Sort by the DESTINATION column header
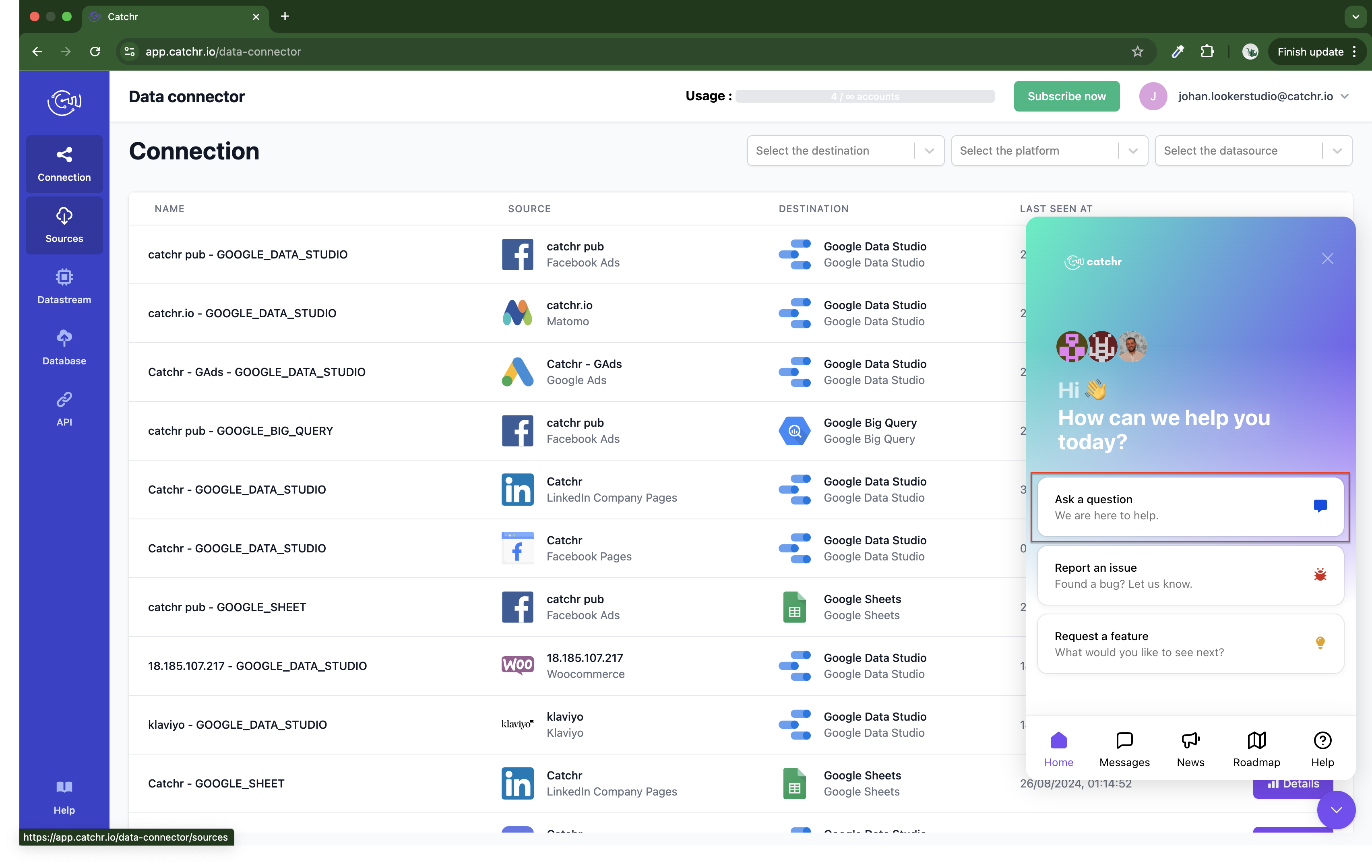 click(x=814, y=209)
